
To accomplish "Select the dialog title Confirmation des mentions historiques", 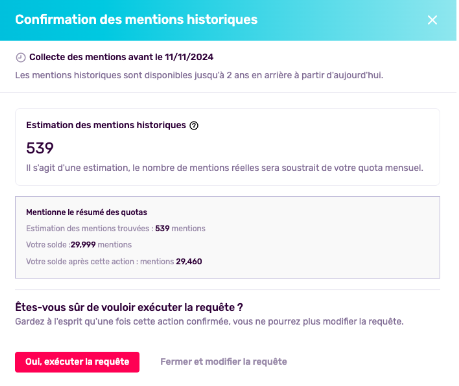I will tap(136, 20).
